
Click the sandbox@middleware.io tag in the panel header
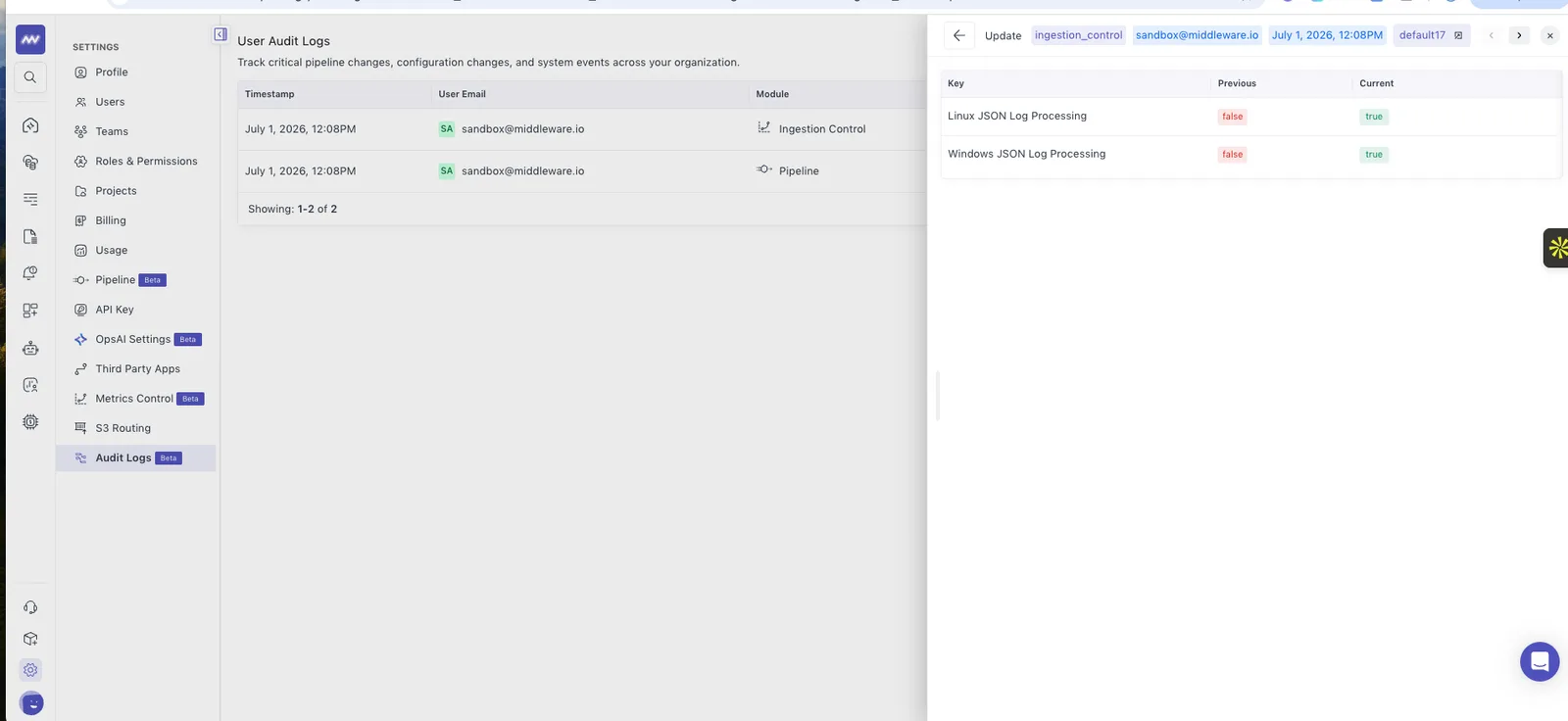(x=1197, y=35)
